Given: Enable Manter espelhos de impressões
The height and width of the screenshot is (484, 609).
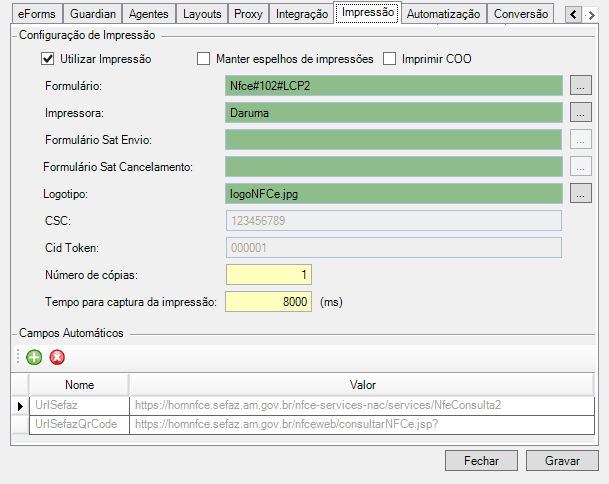Looking at the screenshot, I should [x=204, y=59].
